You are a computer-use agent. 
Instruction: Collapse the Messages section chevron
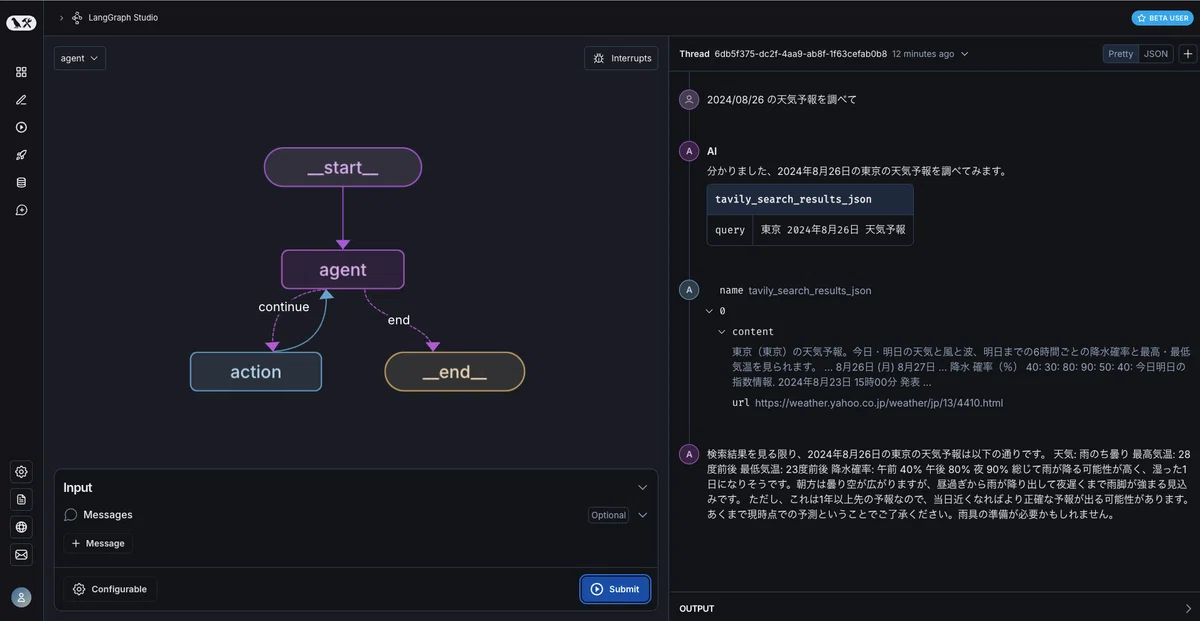point(643,515)
